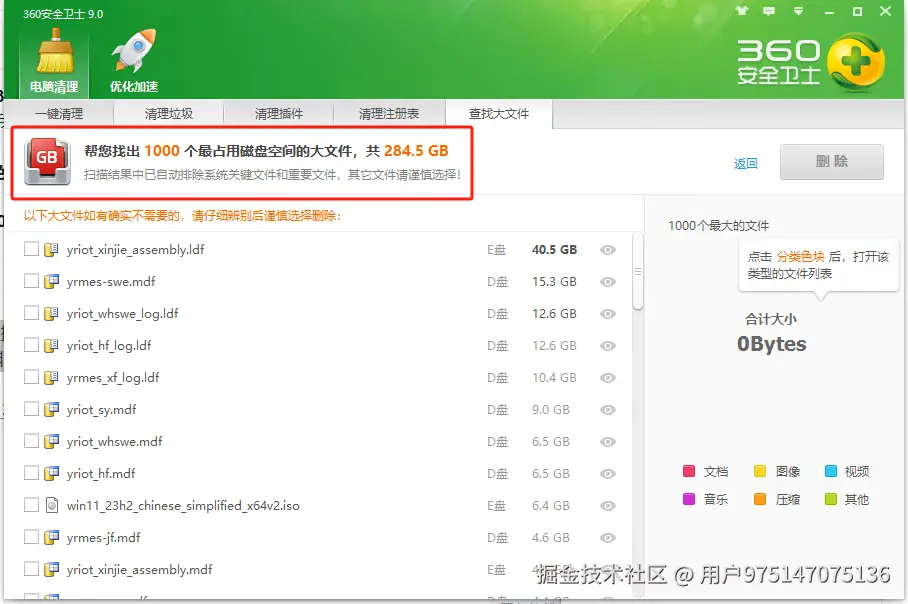Check the box for yrmes-swe.mdf
The width and height of the screenshot is (908, 604).
click(31, 281)
